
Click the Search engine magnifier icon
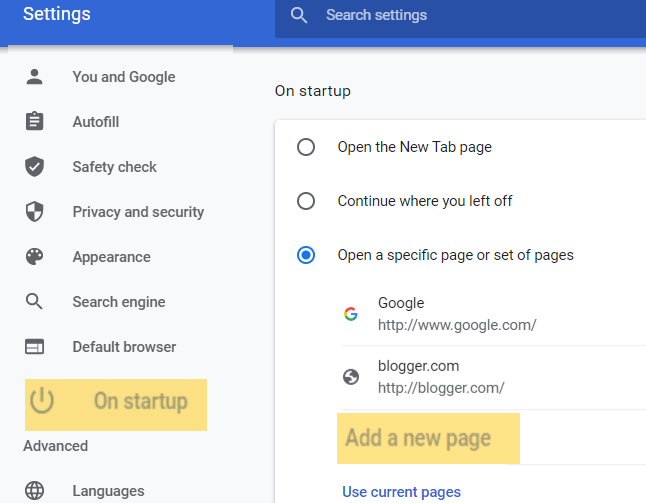point(35,302)
